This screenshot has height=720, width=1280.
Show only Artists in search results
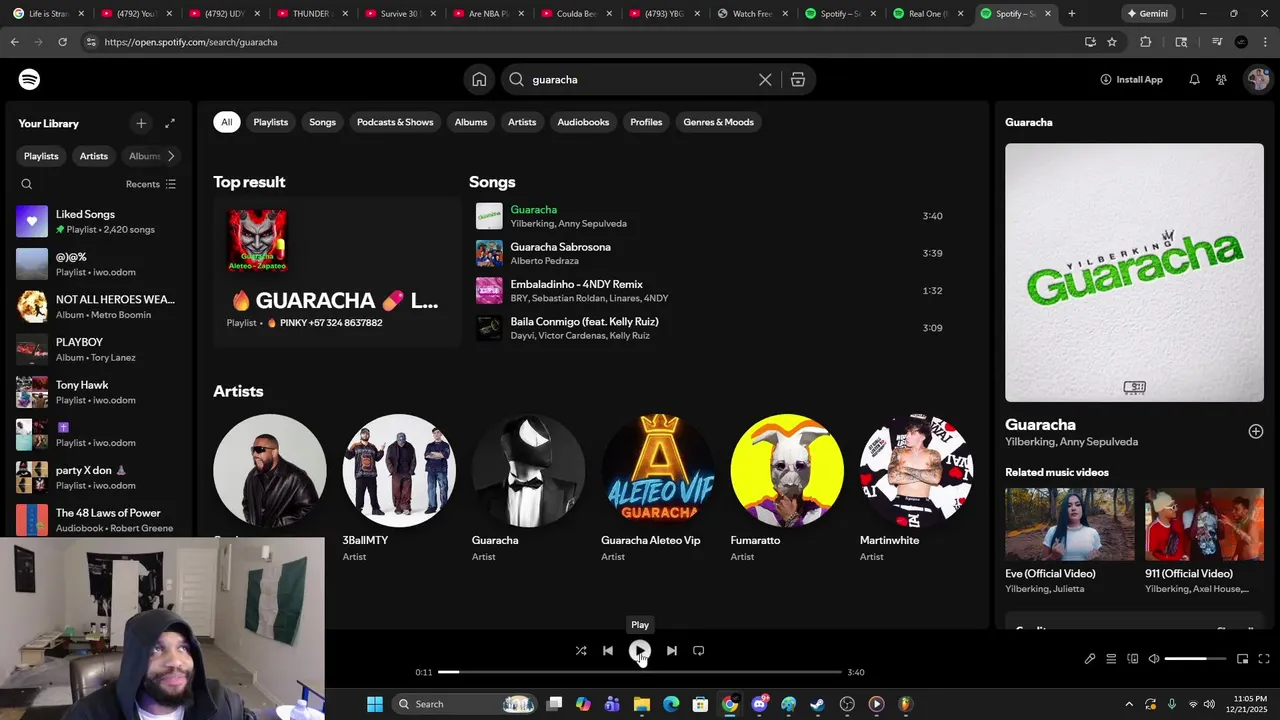click(x=522, y=122)
